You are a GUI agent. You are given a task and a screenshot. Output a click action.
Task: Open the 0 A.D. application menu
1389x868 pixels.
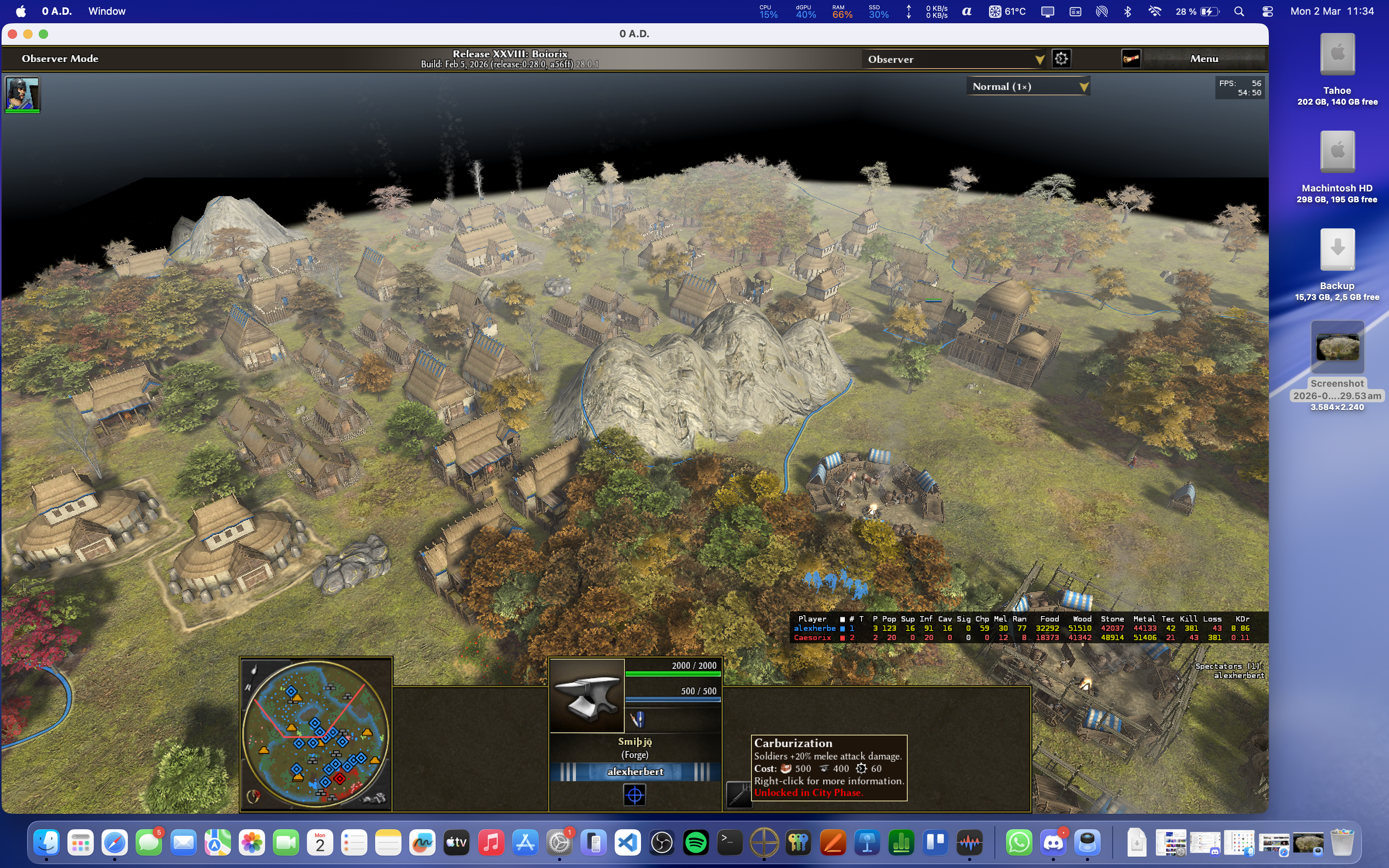pos(56,12)
